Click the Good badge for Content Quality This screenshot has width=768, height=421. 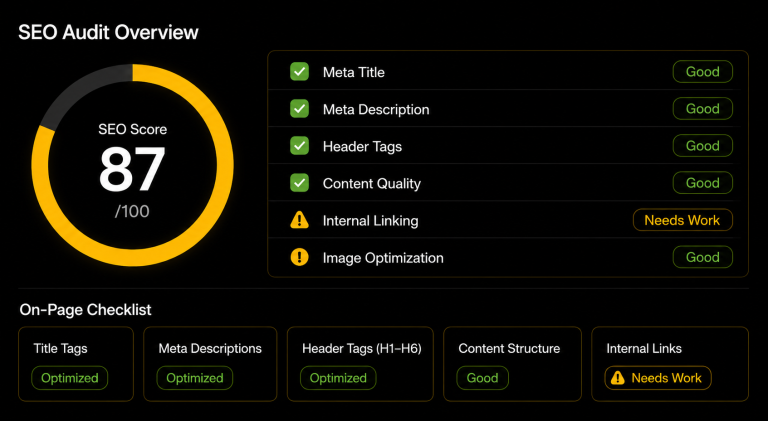[x=702, y=183]
